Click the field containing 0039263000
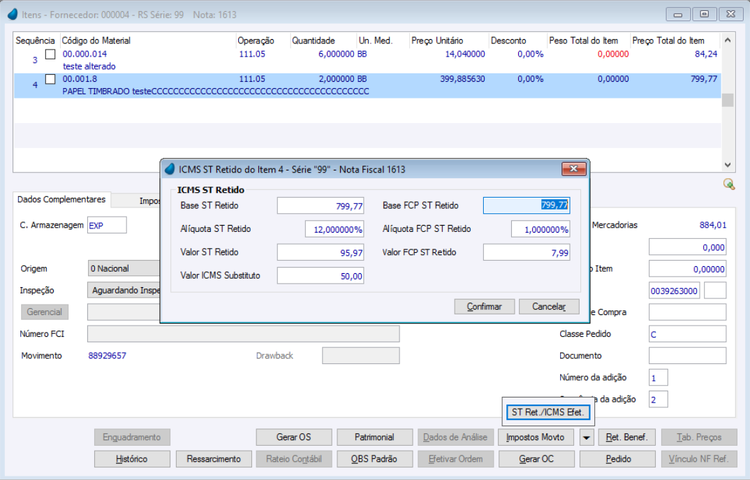The height and width of the screenshot is (480, 750). click(674, 290)
